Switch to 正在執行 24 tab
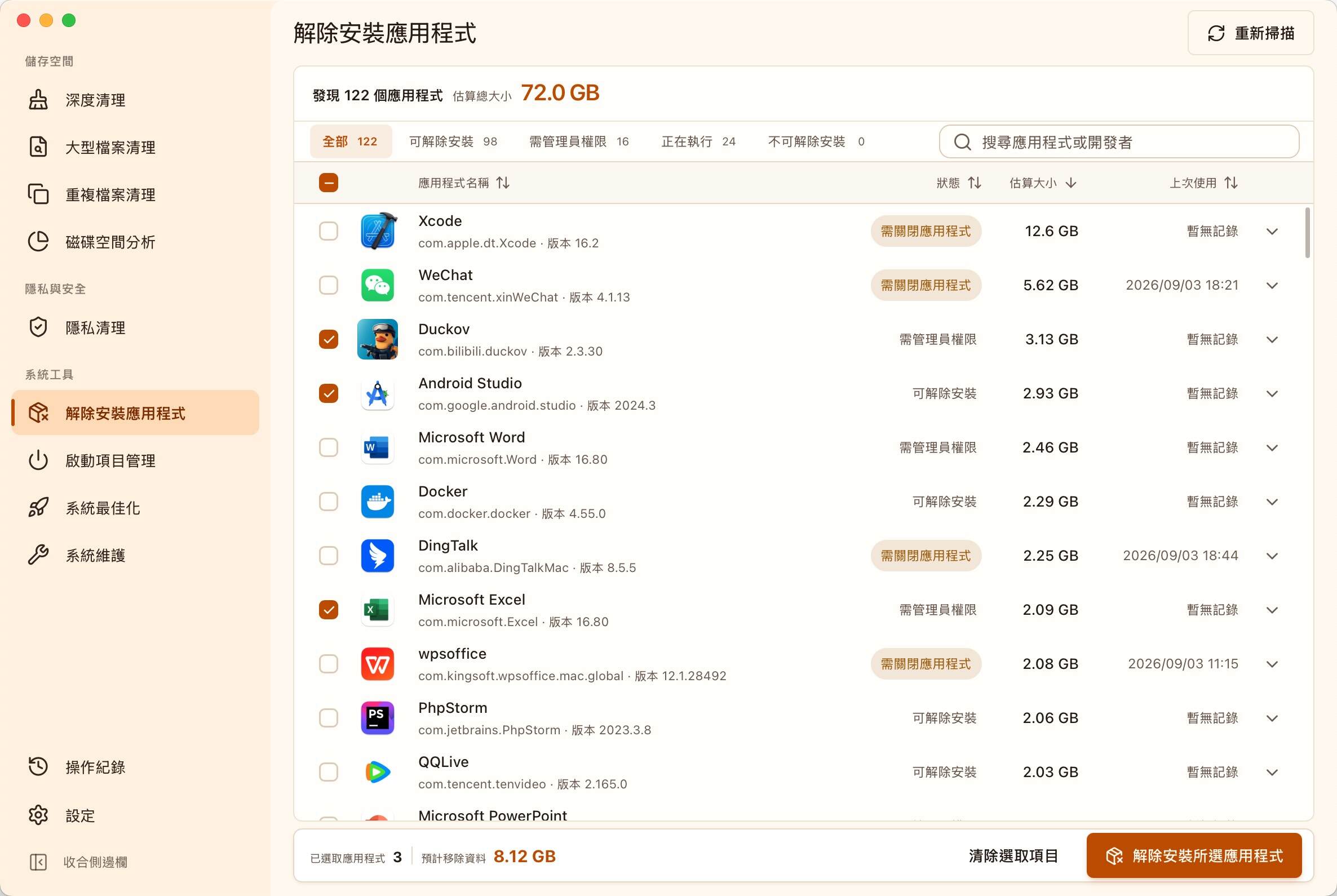Image resolution: width=1337 pixels, height=896 pixels. pos(698,141)
